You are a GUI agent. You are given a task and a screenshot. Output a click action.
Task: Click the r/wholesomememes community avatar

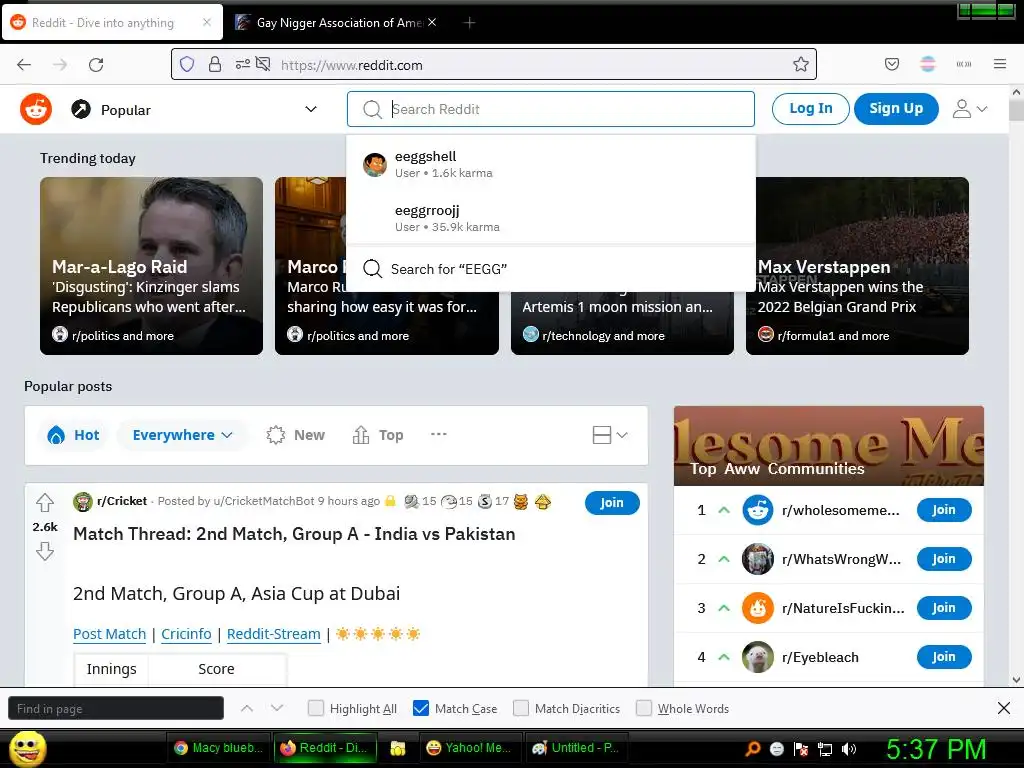pos(758,510)
